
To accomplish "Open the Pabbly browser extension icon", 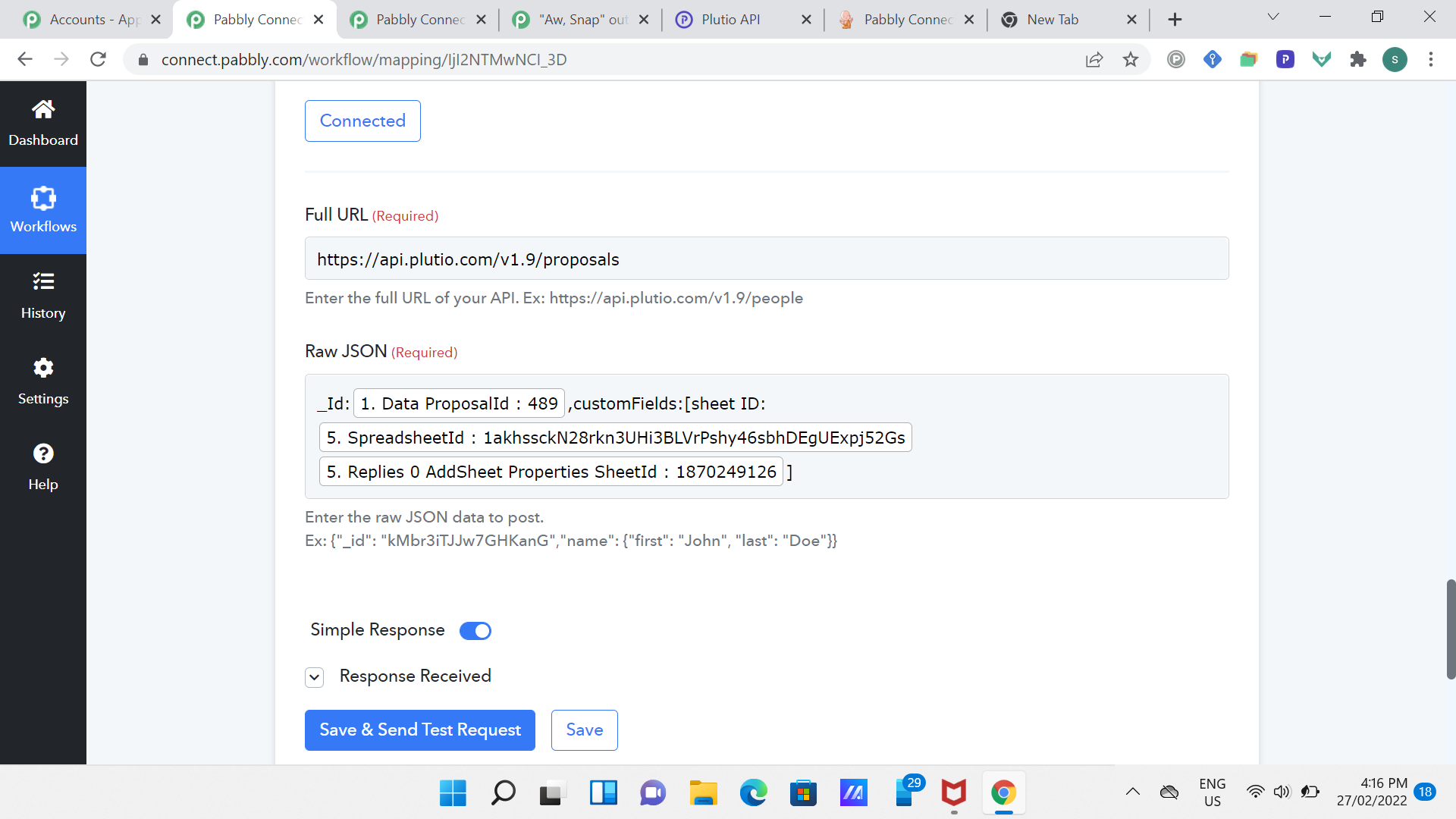I will point(1176,59).
